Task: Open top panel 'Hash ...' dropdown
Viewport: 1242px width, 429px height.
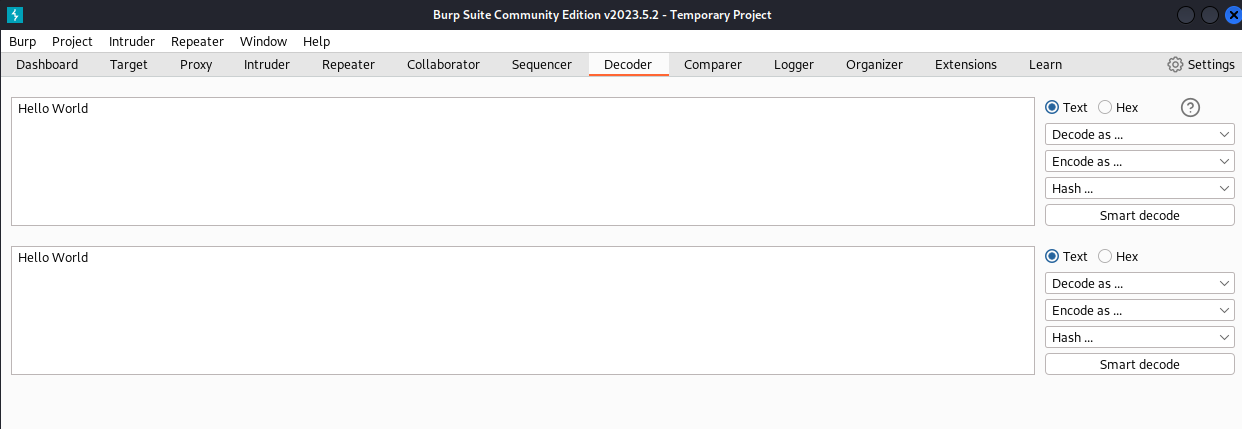Action: click(x=1140, y=188)
